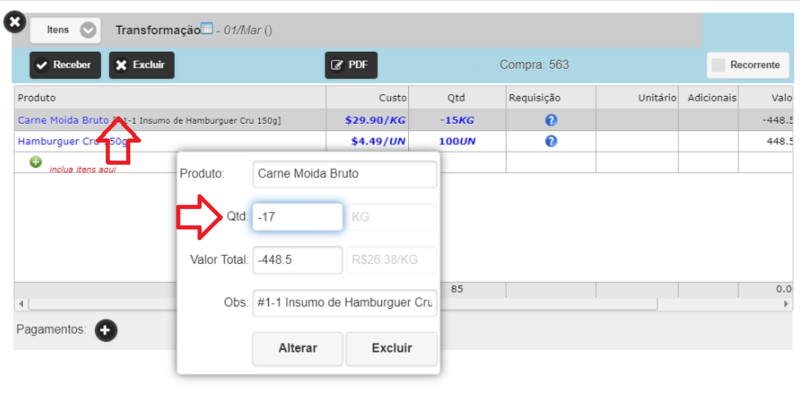Click help icon in Hamburguer Cru row
The image size is (800, 395).
[551, 141]
